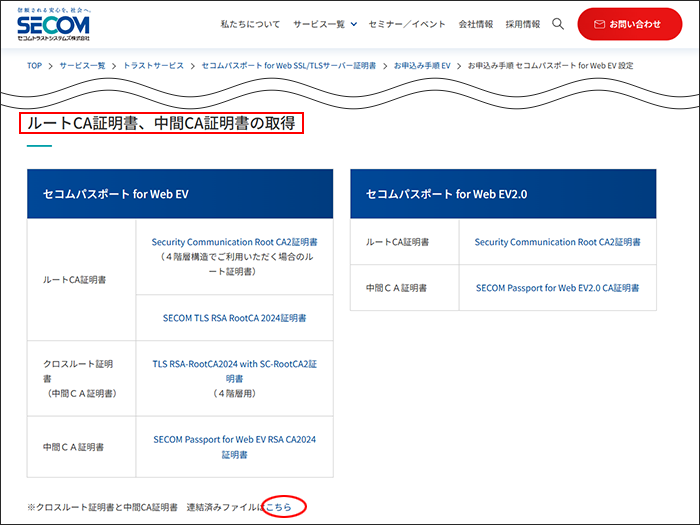The width and height of the screenshot is (700, 525).
Task: Click current breadcrumb お申込み手順 セコムパスポート for Web EV 設定
Action: click(x=550, y=66)
